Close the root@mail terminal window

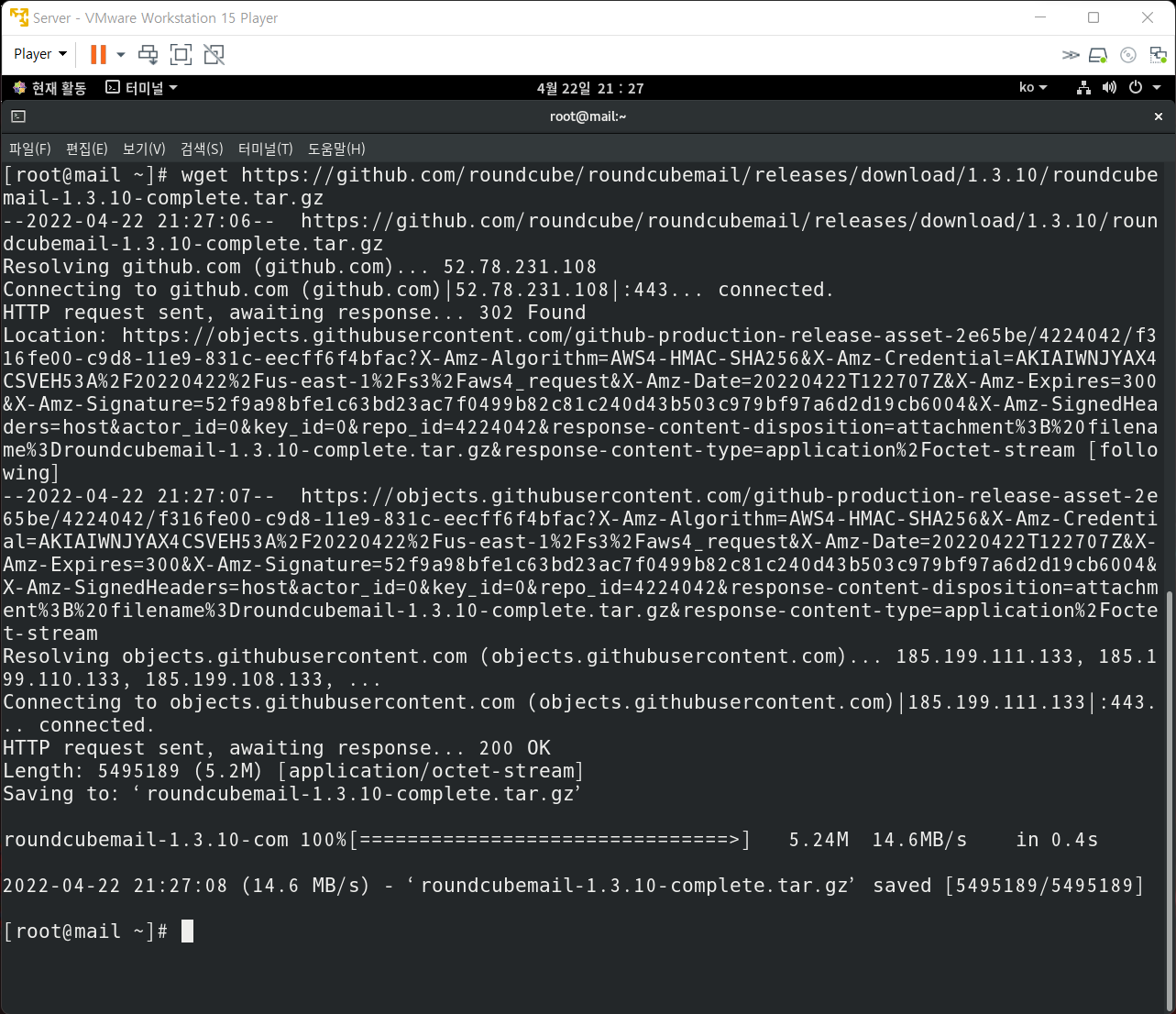[1159, 116]
